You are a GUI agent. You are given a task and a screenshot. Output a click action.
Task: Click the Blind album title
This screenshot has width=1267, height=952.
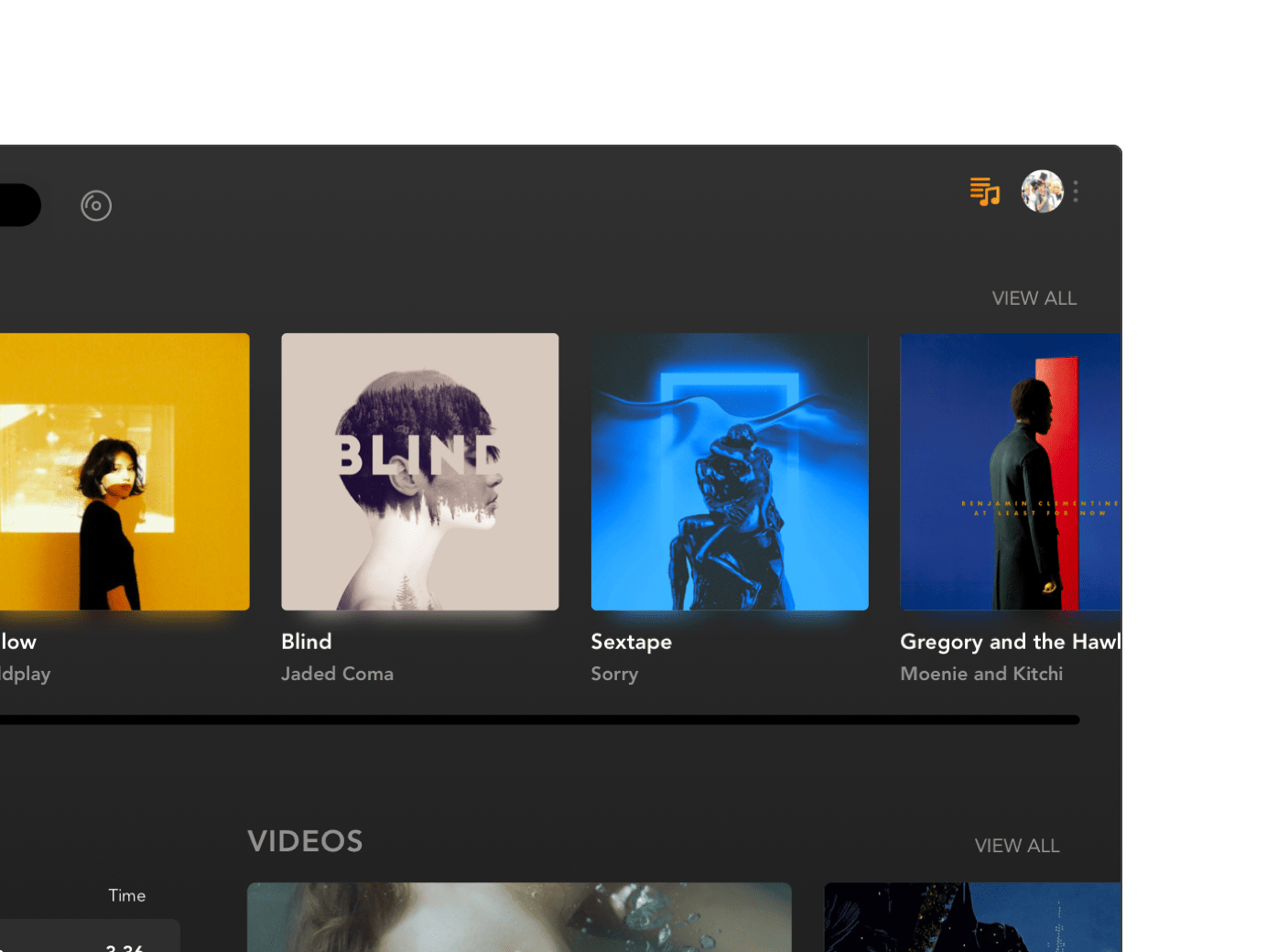click(307, 642)
